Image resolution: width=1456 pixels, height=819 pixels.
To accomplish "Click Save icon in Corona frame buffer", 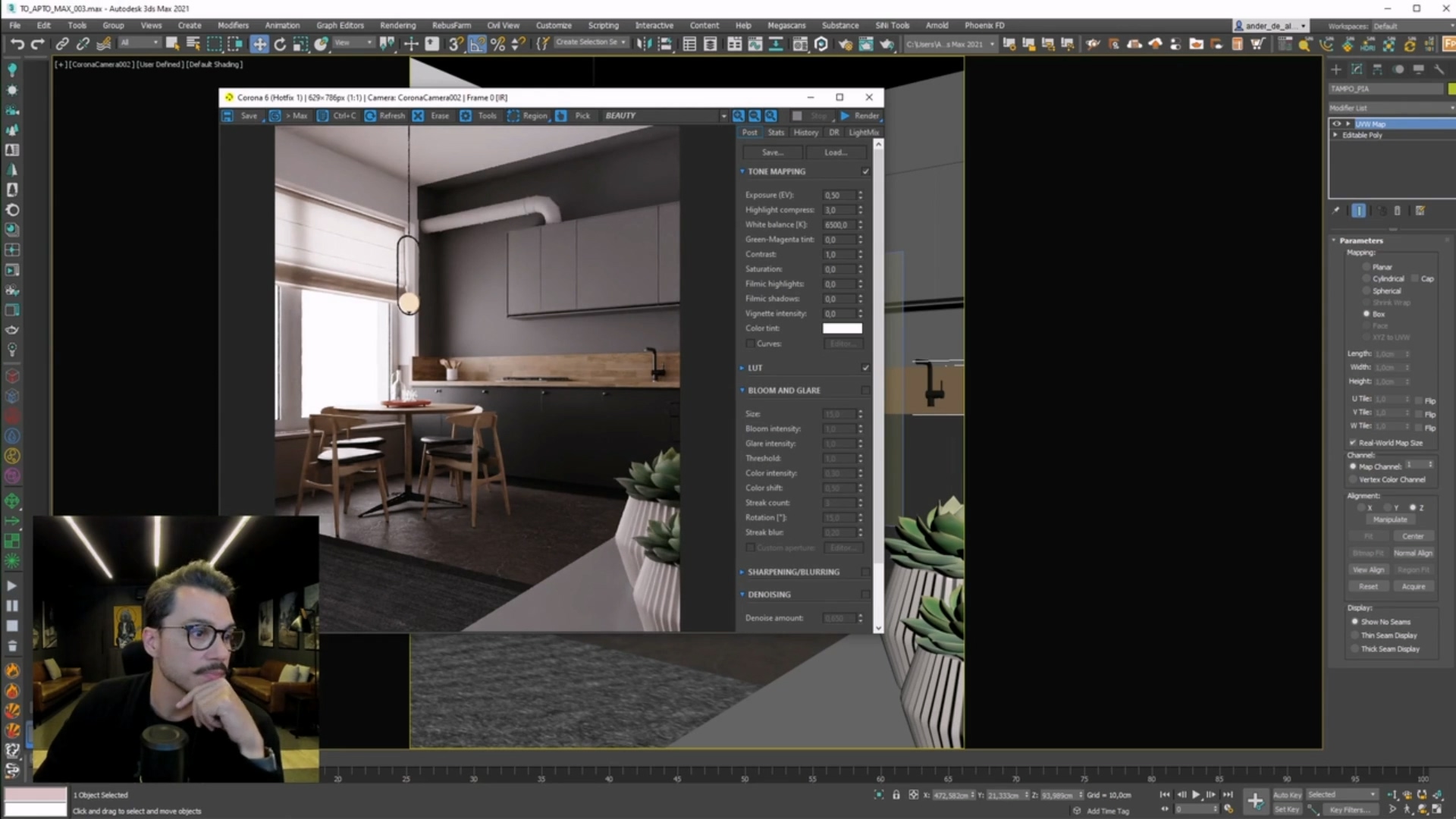I will click(x=227, y=116).
